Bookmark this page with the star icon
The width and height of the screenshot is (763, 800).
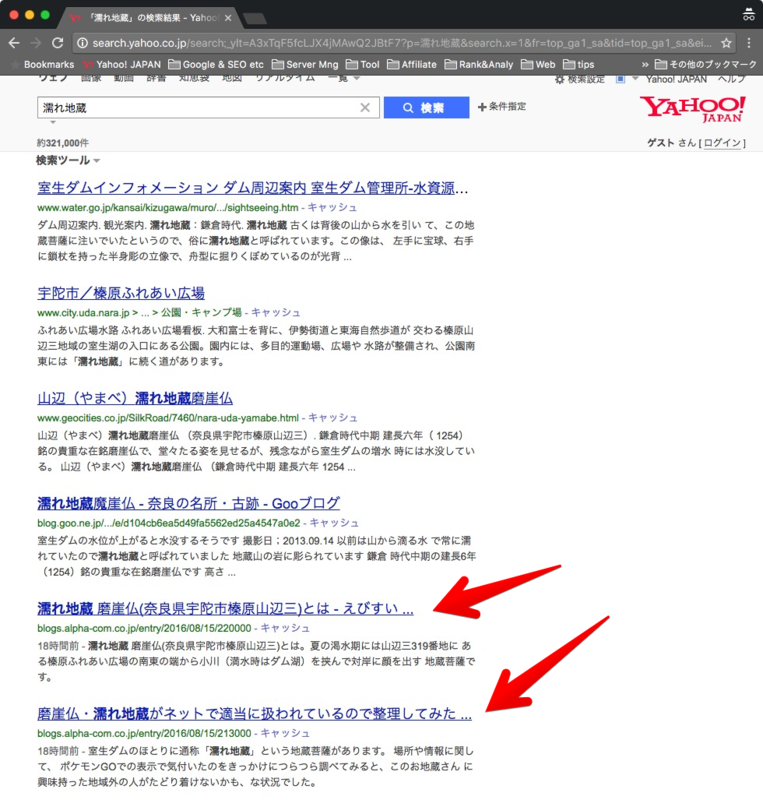coord(726,43)
